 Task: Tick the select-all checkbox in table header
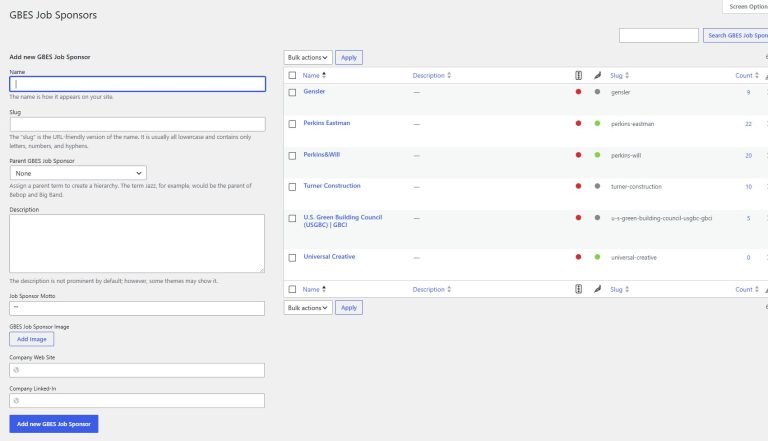tap(292, 75)
